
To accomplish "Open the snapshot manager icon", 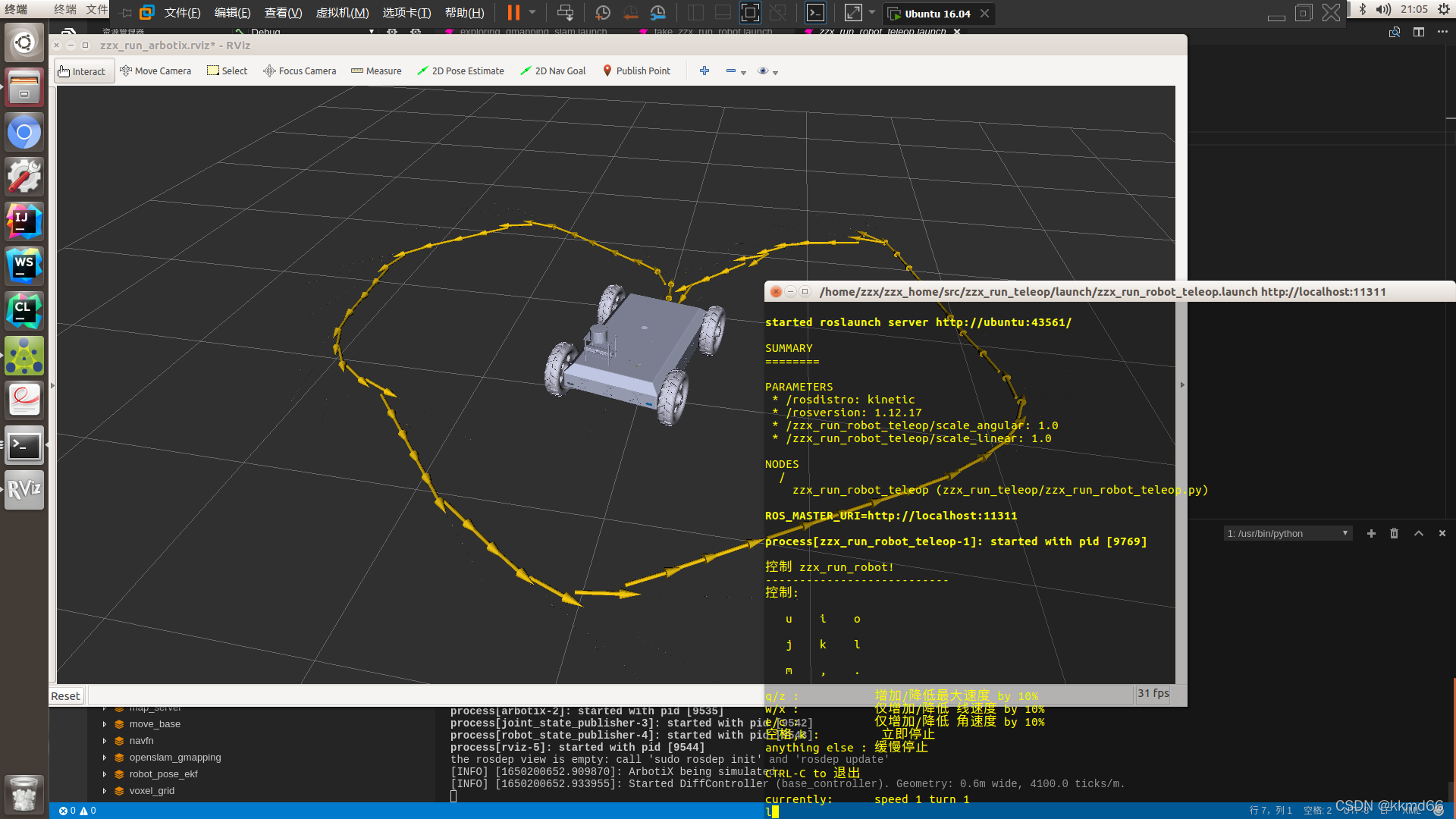I will tap(658, 12).
